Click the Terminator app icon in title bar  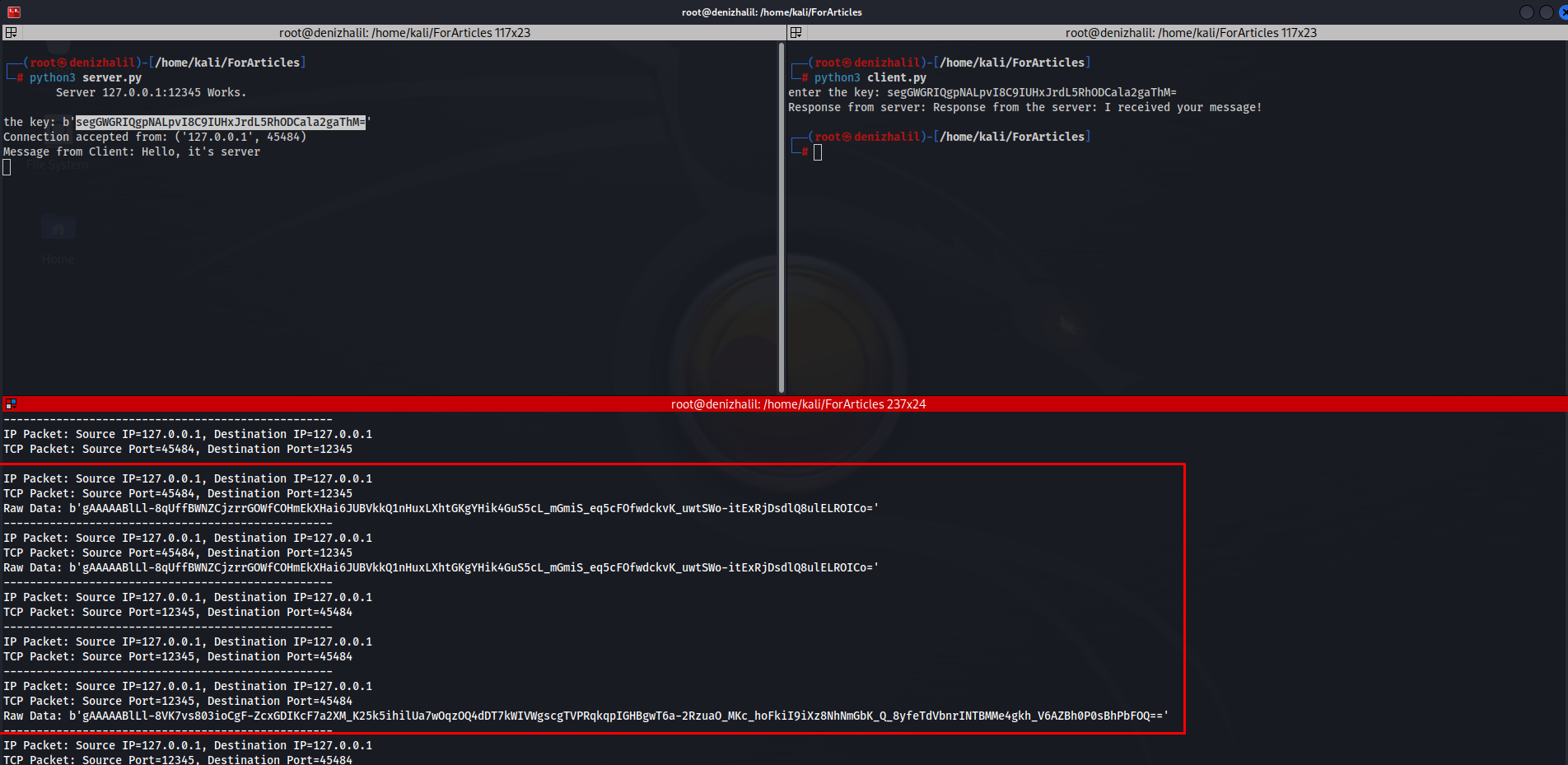click(13, 12)
